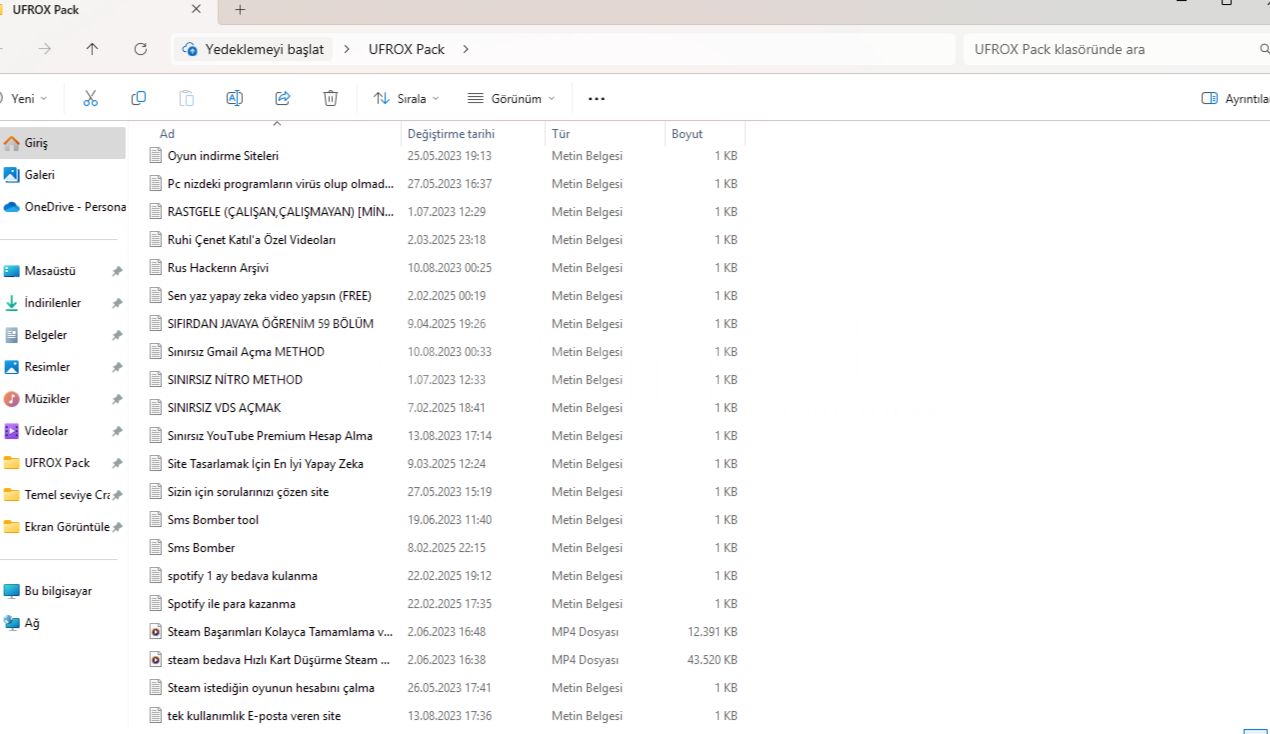Click the Rename icon in toolbar
This screenshot has width=1270, height=734.
pyautogui.click(x=234, y=98)
